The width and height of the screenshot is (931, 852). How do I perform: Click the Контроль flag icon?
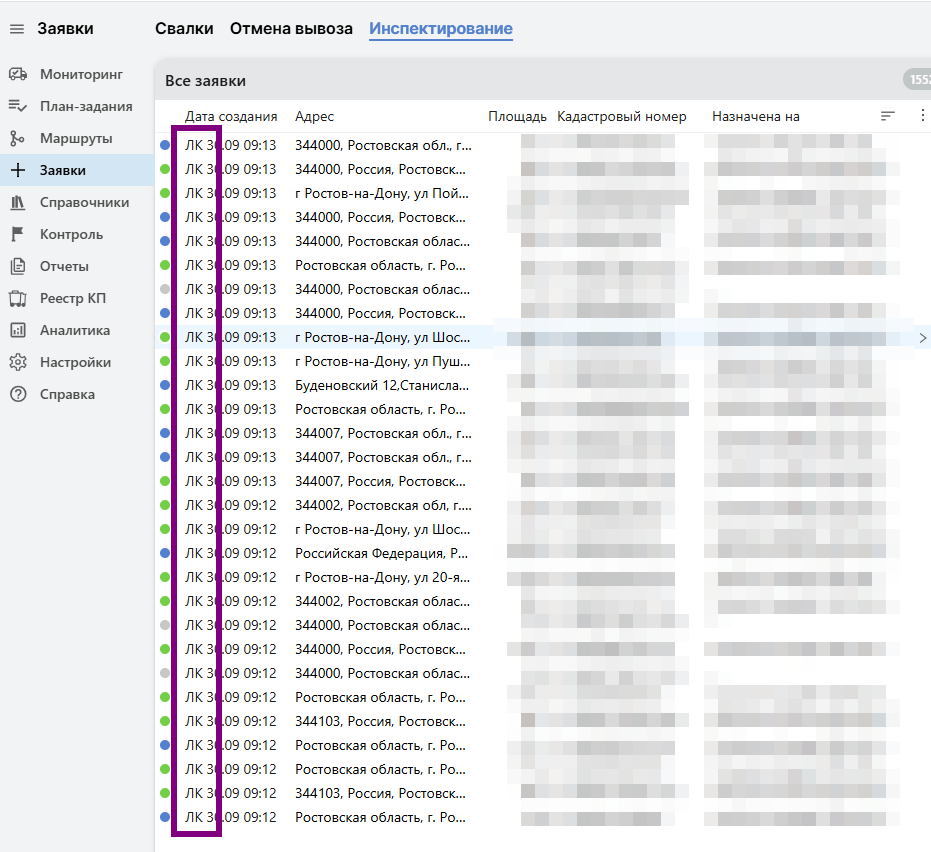[x=17, y=234]
